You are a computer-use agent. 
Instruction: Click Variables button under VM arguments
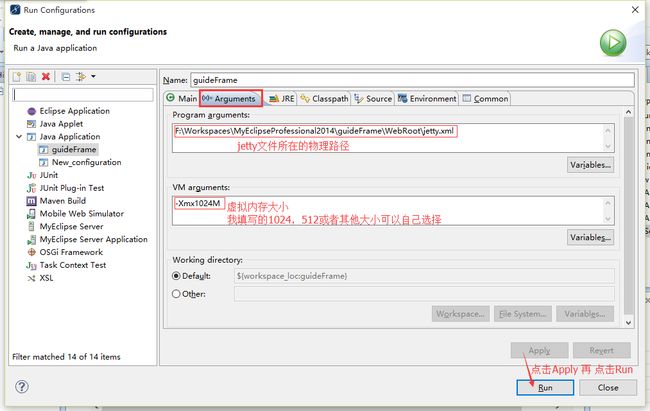point(590,237)
